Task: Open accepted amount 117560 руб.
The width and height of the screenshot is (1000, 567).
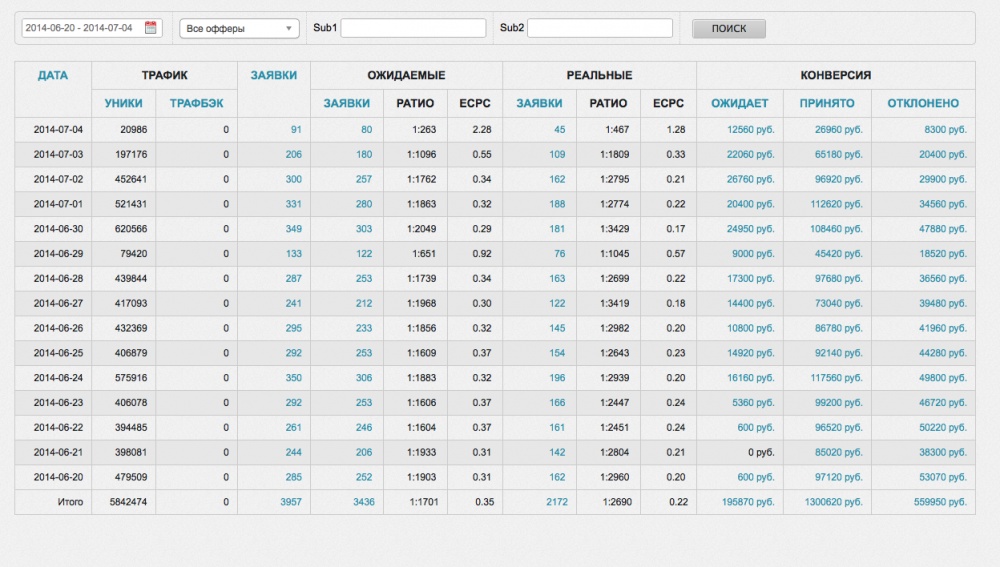Action: (x=836, y=378)
